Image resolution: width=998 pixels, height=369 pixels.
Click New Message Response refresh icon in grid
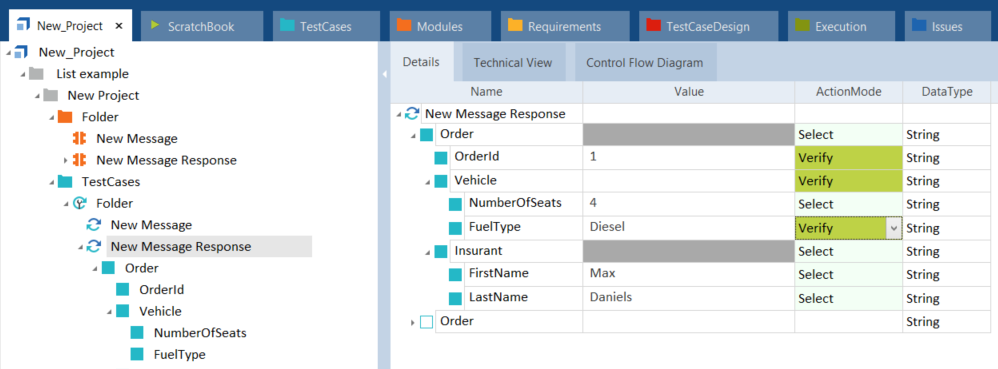(412, 114)
